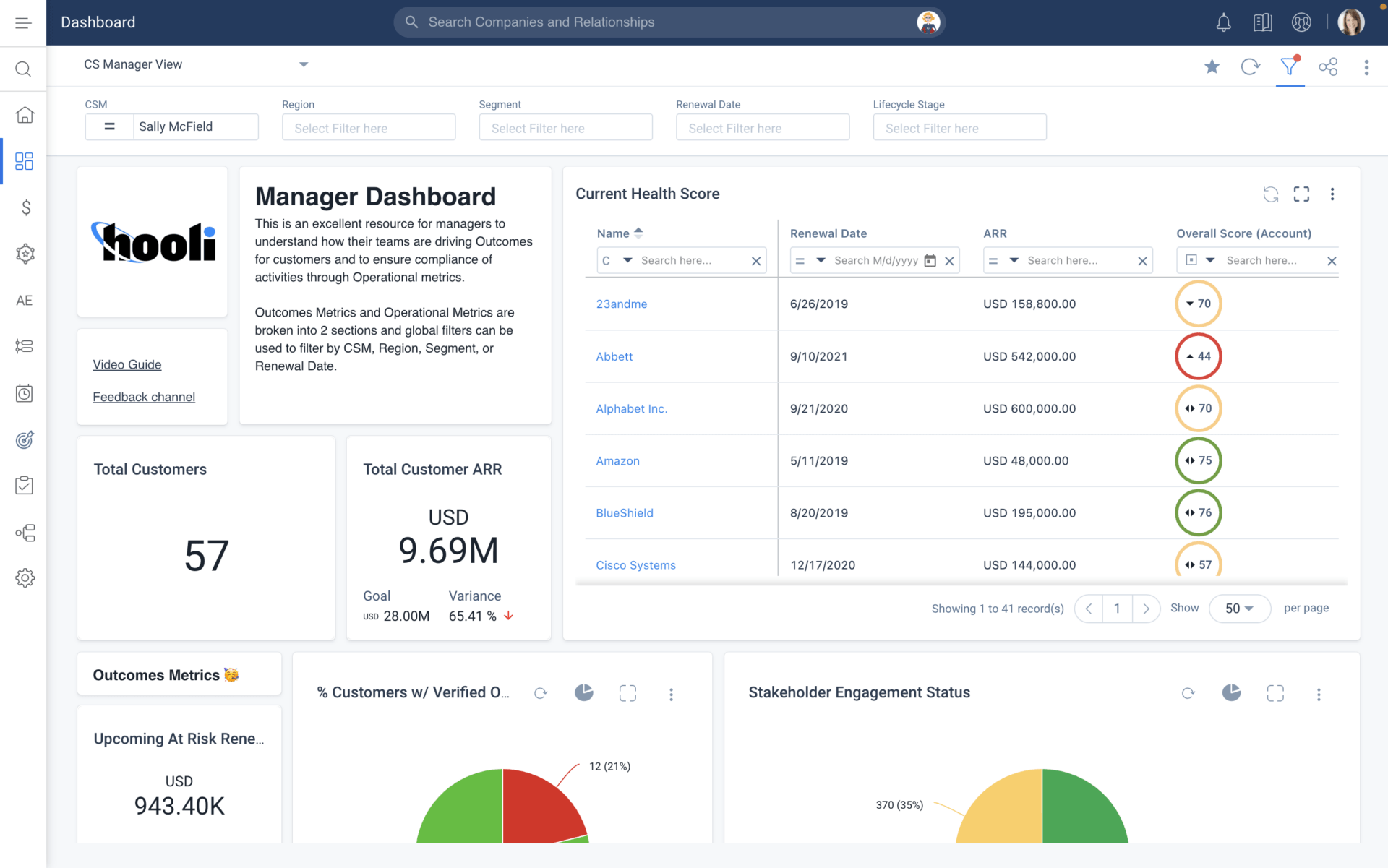Favorite dashboard with star icon
This screenshot has height=868, width=1388.
click(x=1212, y=66)
